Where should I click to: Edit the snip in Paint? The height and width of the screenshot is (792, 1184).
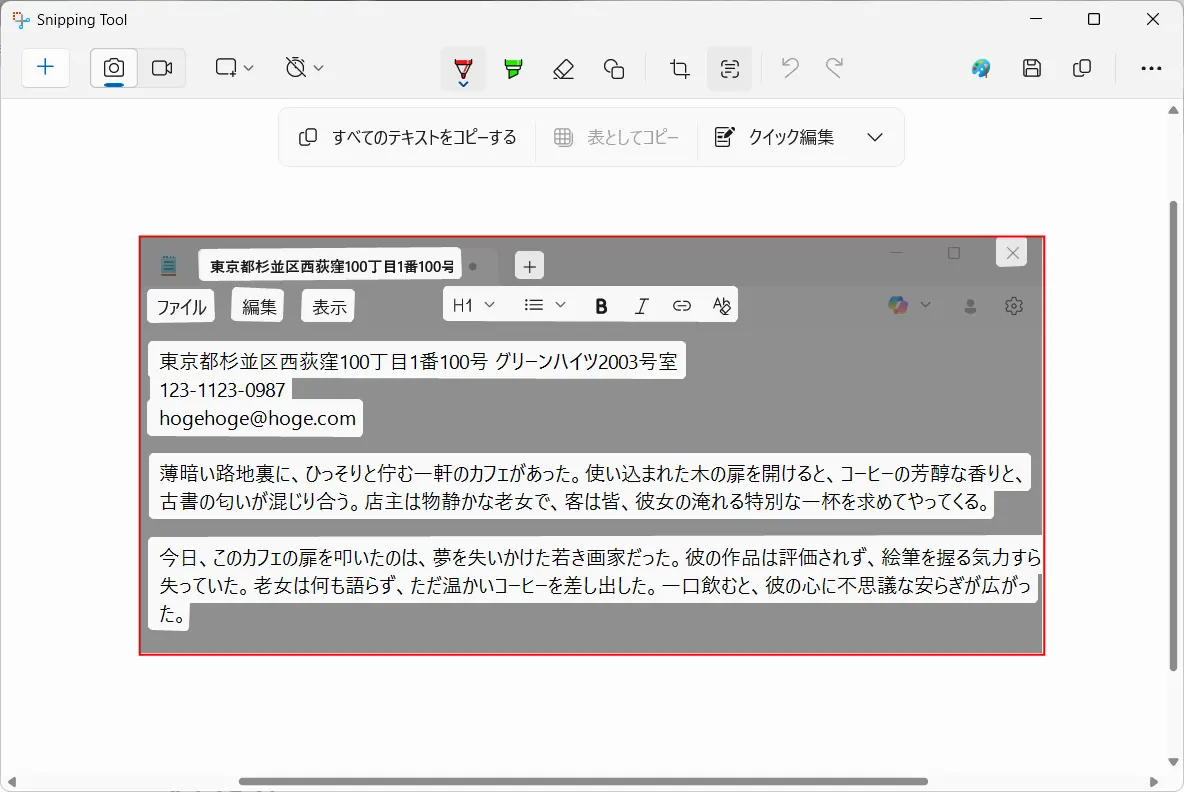pos(981,69)
